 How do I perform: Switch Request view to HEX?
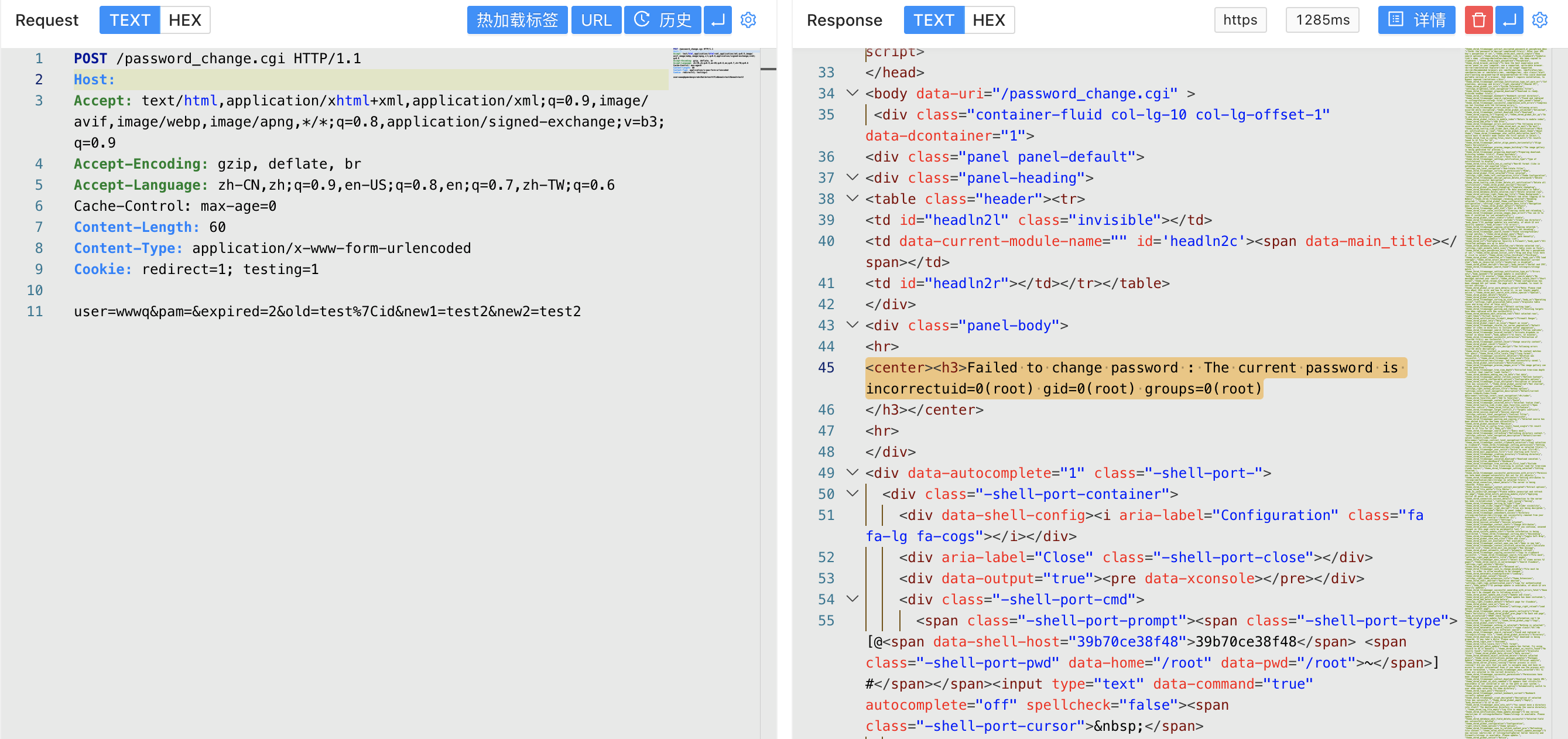[184, 20]
